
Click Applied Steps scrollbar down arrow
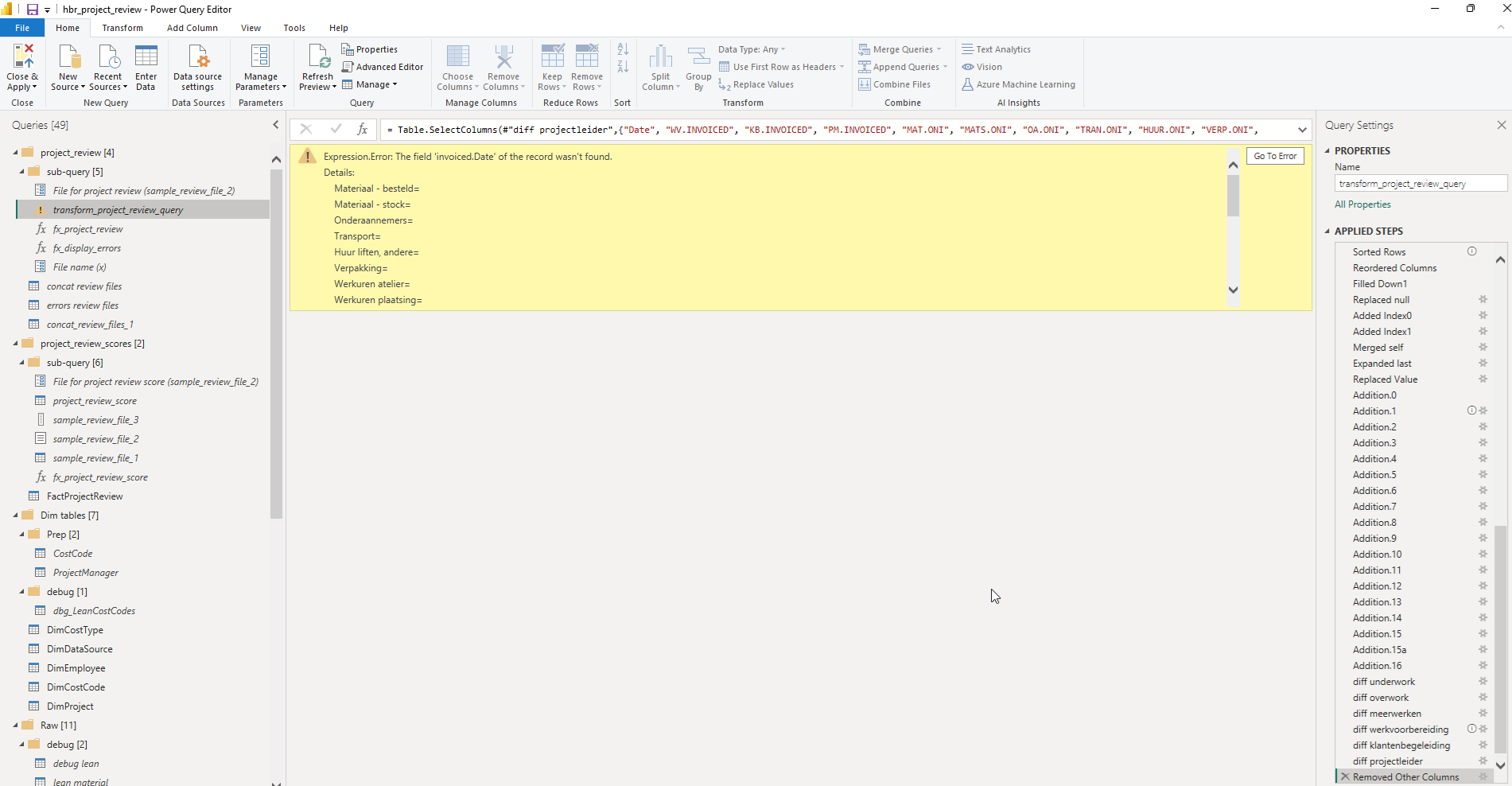point(1500,765)
